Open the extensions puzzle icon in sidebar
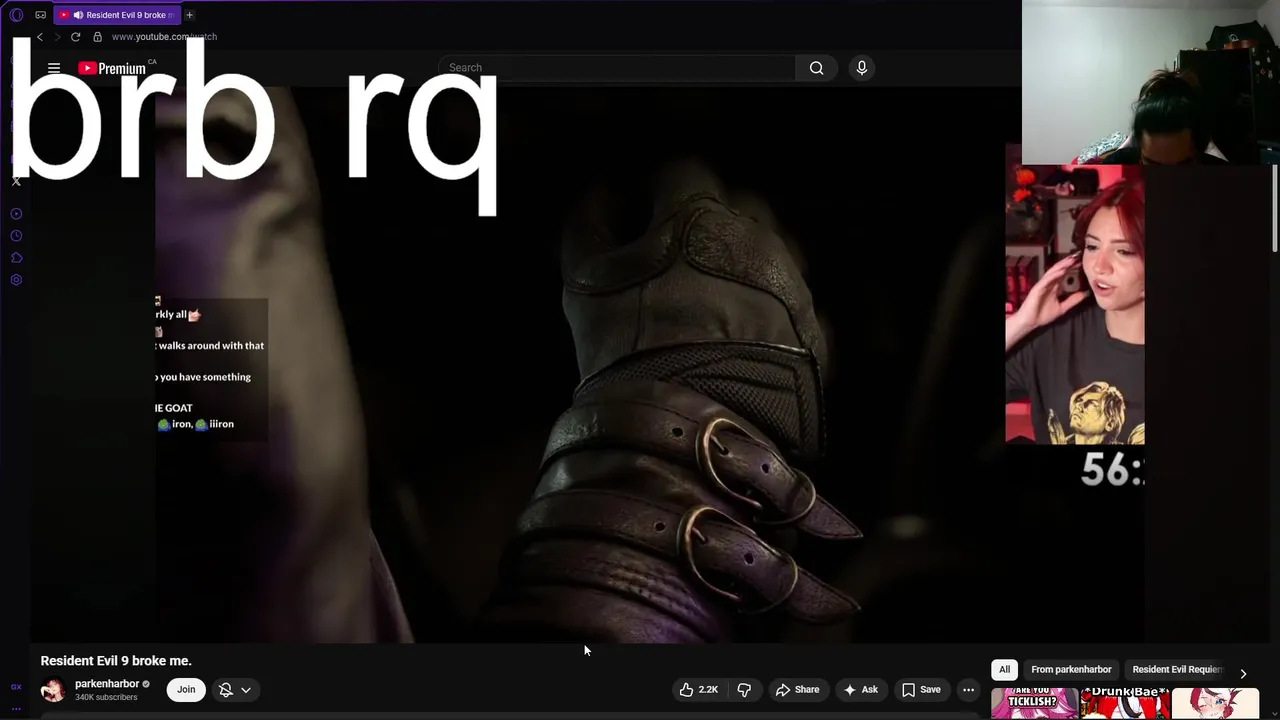Screen dimensions: 1280x720 click(16, 258)
